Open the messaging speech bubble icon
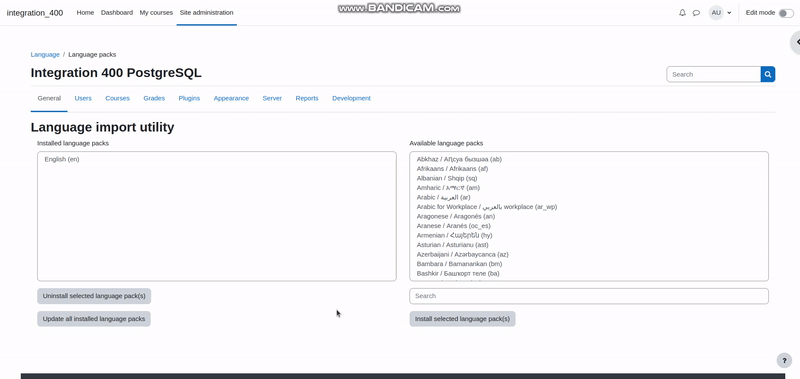 pyautogui.click(x=696, y=13)
